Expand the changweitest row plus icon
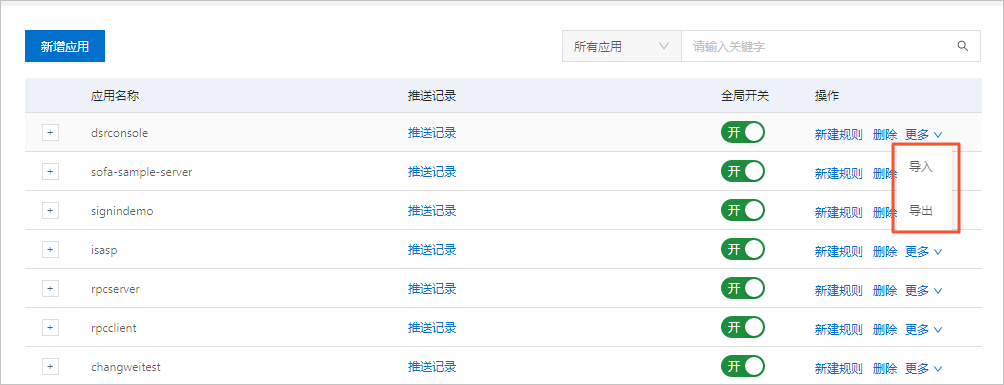 coord(51,367)
